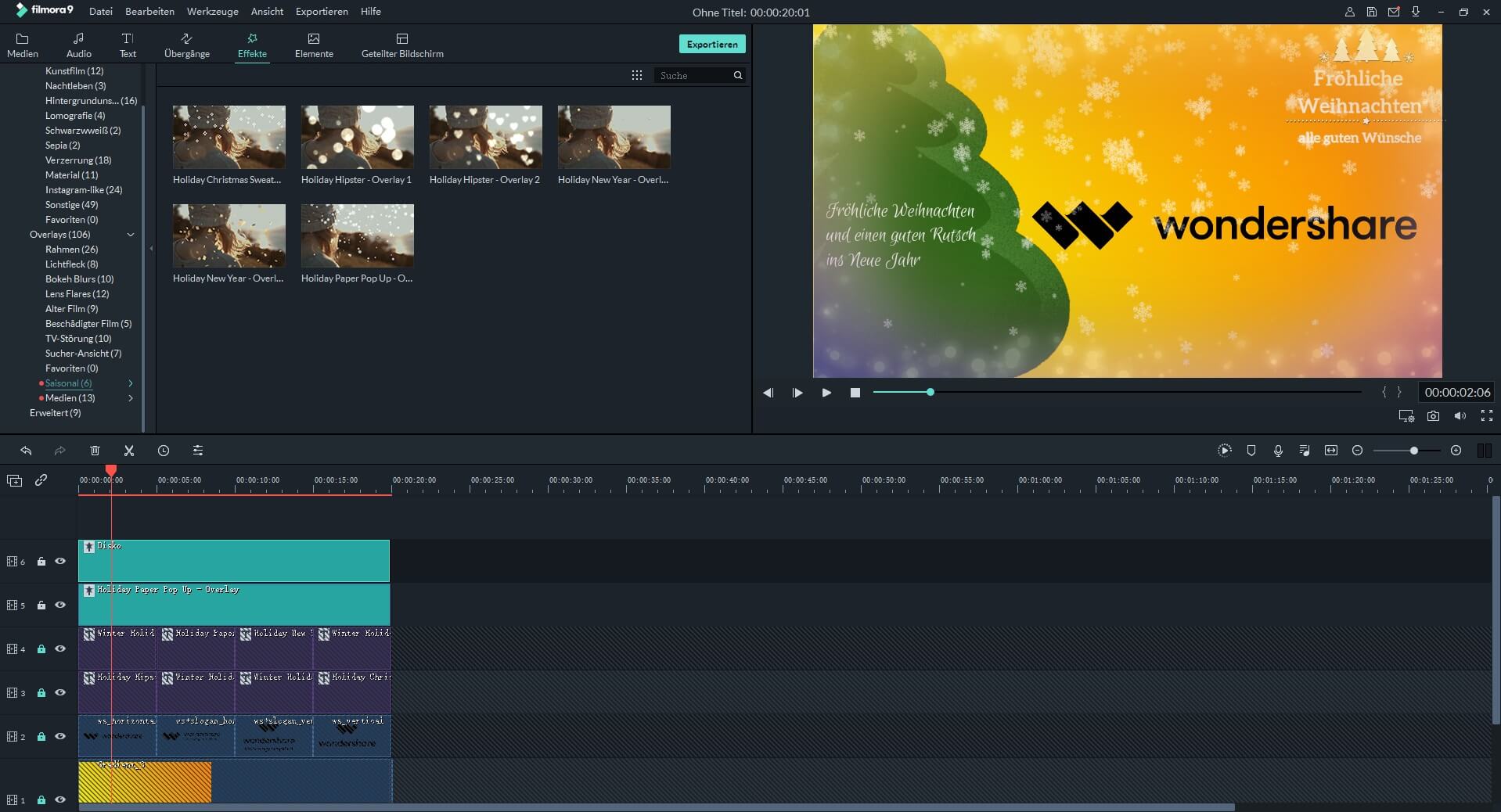Zoom in timeline with plus icon

(x=1456, y=451)
